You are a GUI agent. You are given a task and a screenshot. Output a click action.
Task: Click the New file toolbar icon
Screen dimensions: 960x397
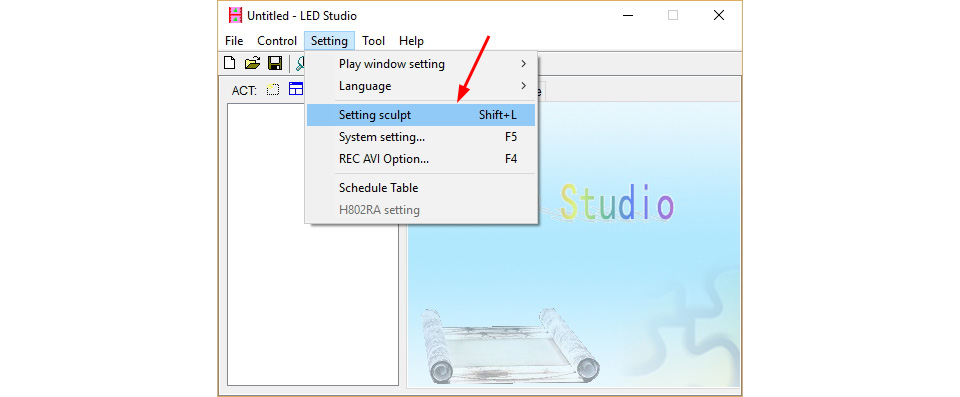(230, 62)
